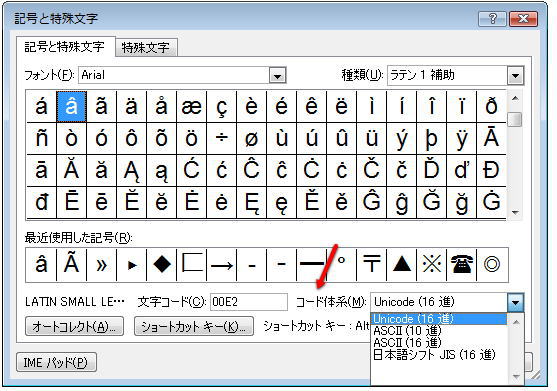Select the ÿ character cell
Image resolution: width=557 pixels, height=391 pixels.
tap(461, 139)
